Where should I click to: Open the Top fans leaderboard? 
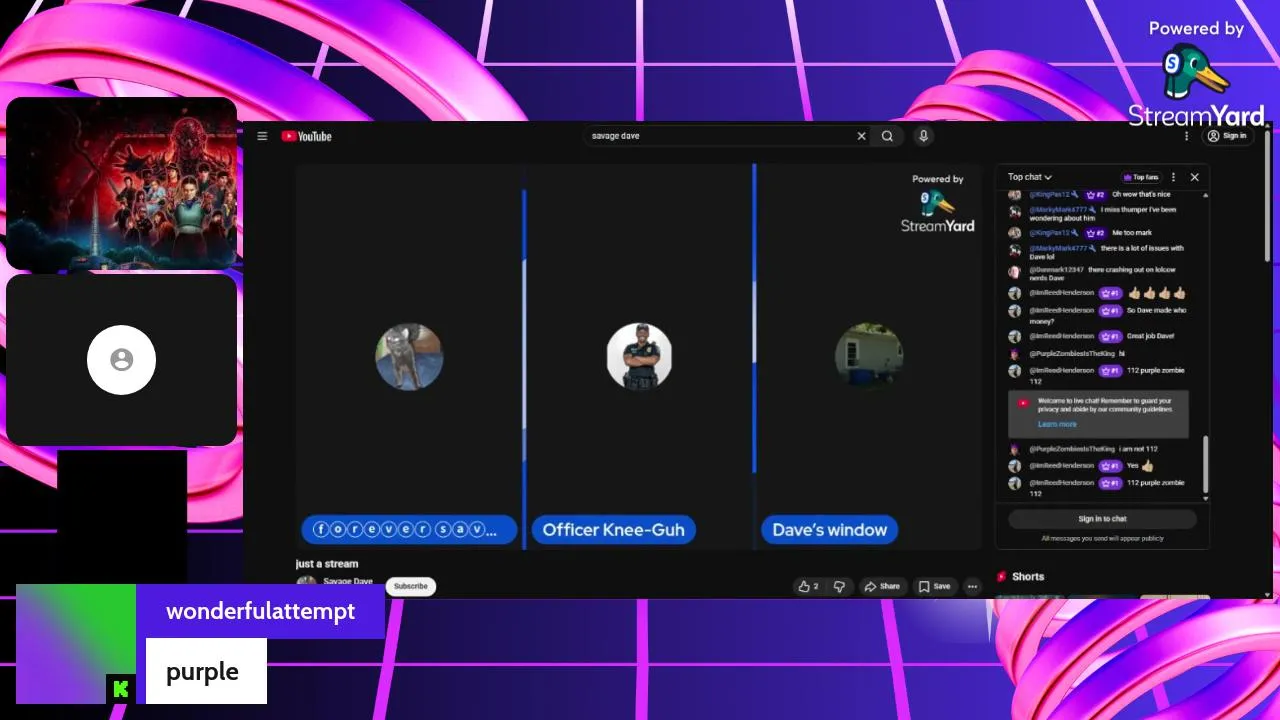1141,177
